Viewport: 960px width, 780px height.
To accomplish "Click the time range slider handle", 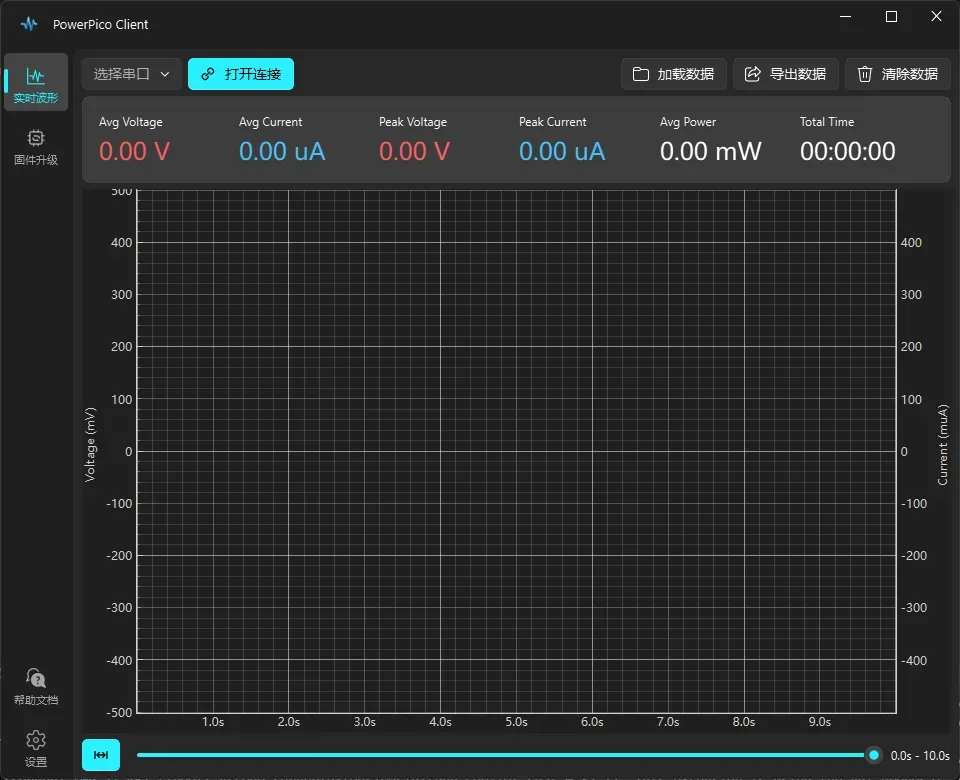I will tap(874, 755).
